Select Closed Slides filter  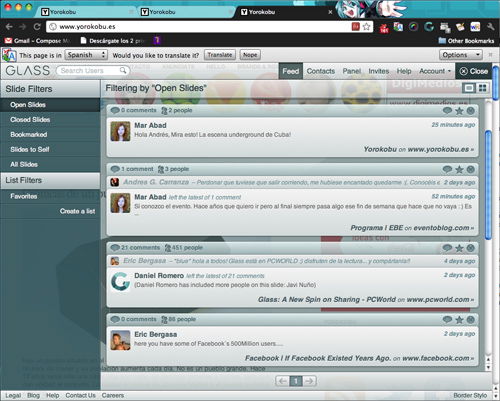point(30,119)
